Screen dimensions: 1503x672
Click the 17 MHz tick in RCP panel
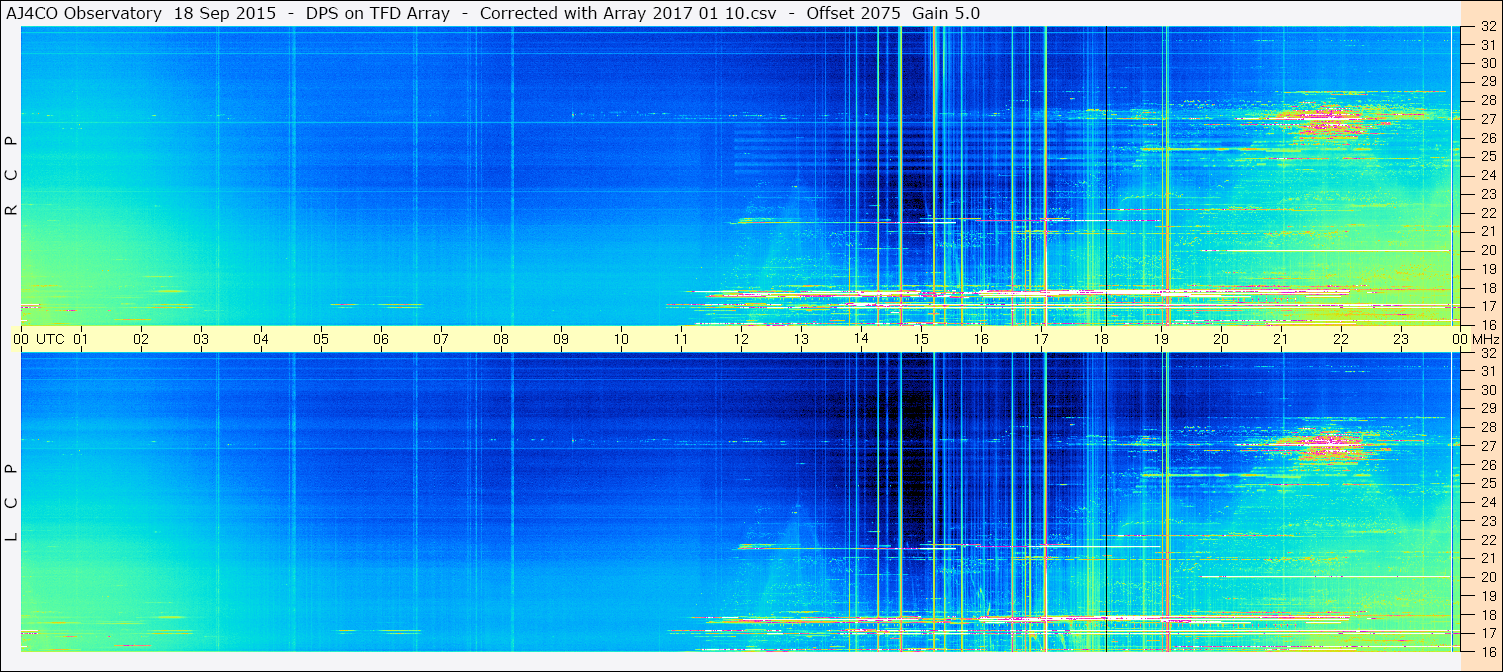(1488, 306)
